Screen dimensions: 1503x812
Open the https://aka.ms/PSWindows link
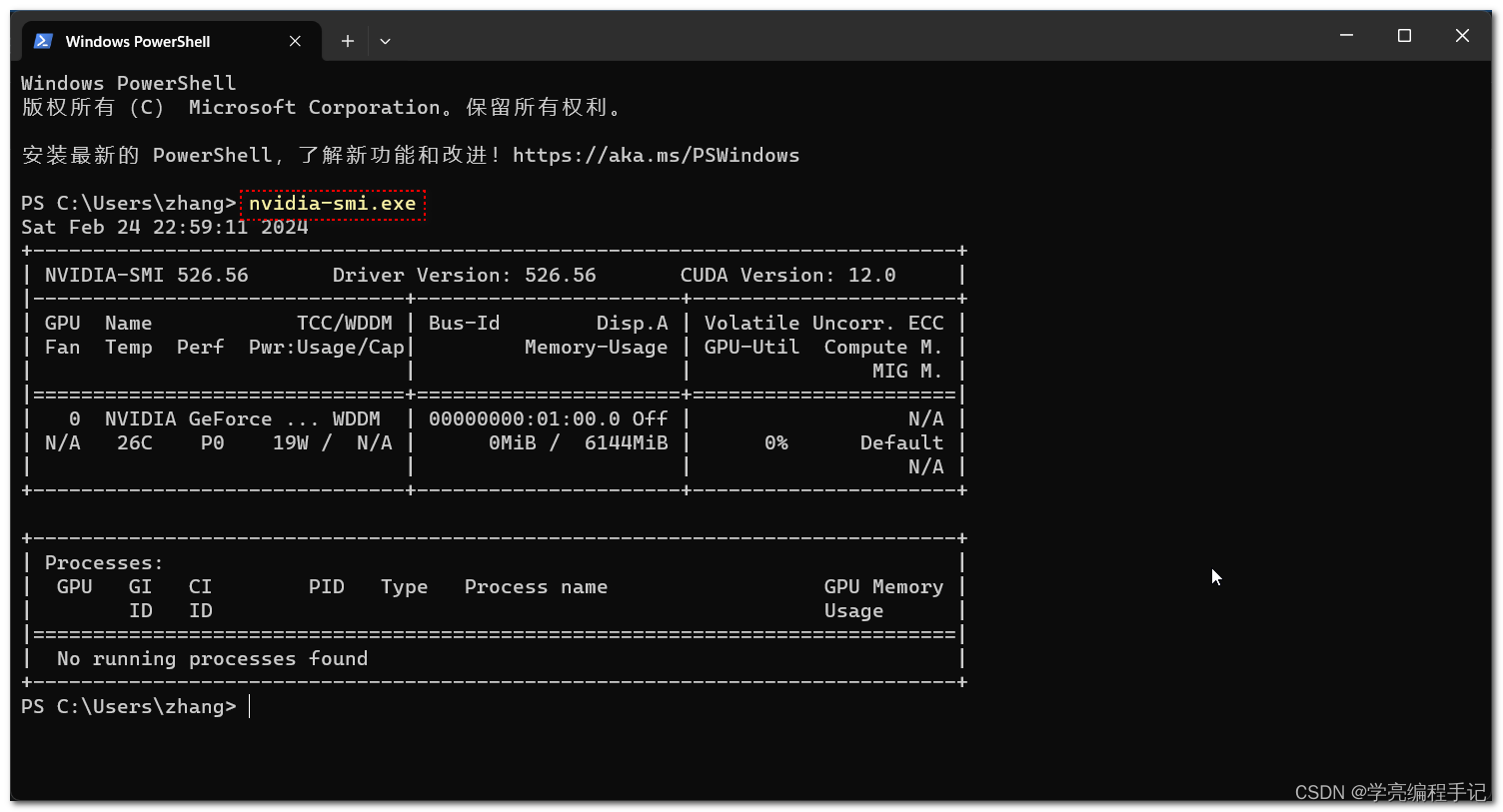coord(656,155)
